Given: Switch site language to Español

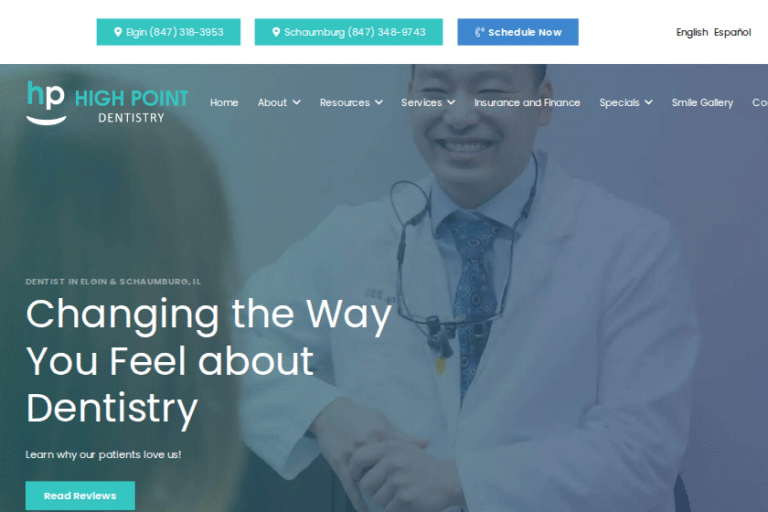Looking at the screenshot, I should coord(732,32).
